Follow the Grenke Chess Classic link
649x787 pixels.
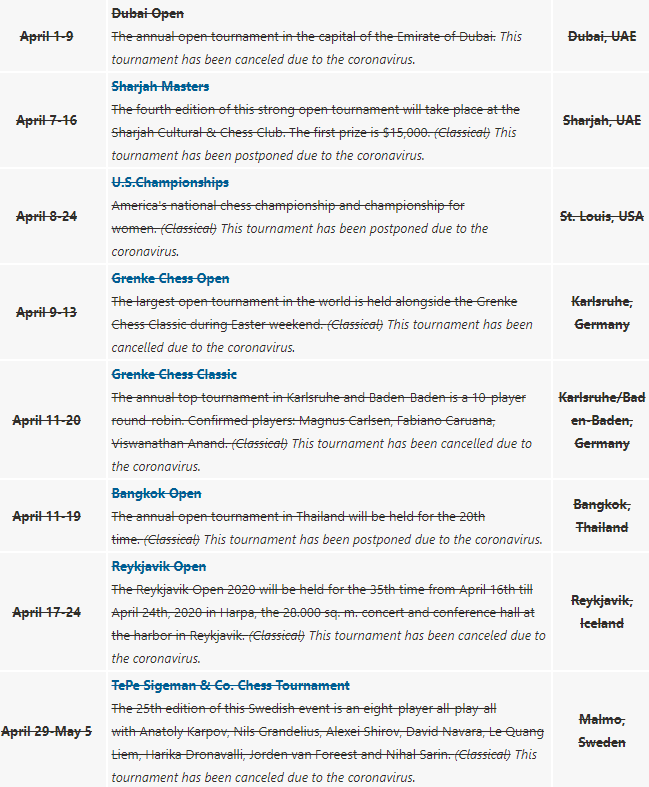point(174,375)
